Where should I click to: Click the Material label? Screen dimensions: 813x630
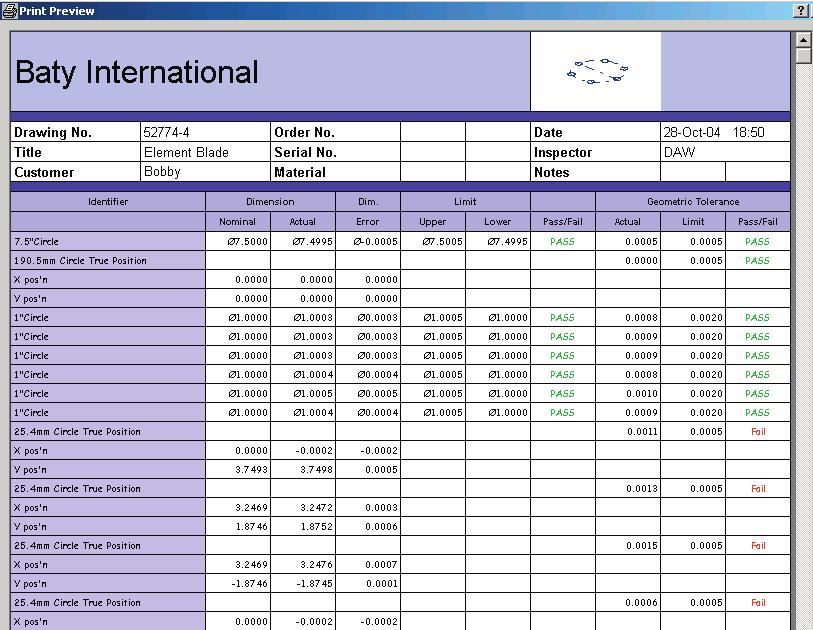click(300, 172)
